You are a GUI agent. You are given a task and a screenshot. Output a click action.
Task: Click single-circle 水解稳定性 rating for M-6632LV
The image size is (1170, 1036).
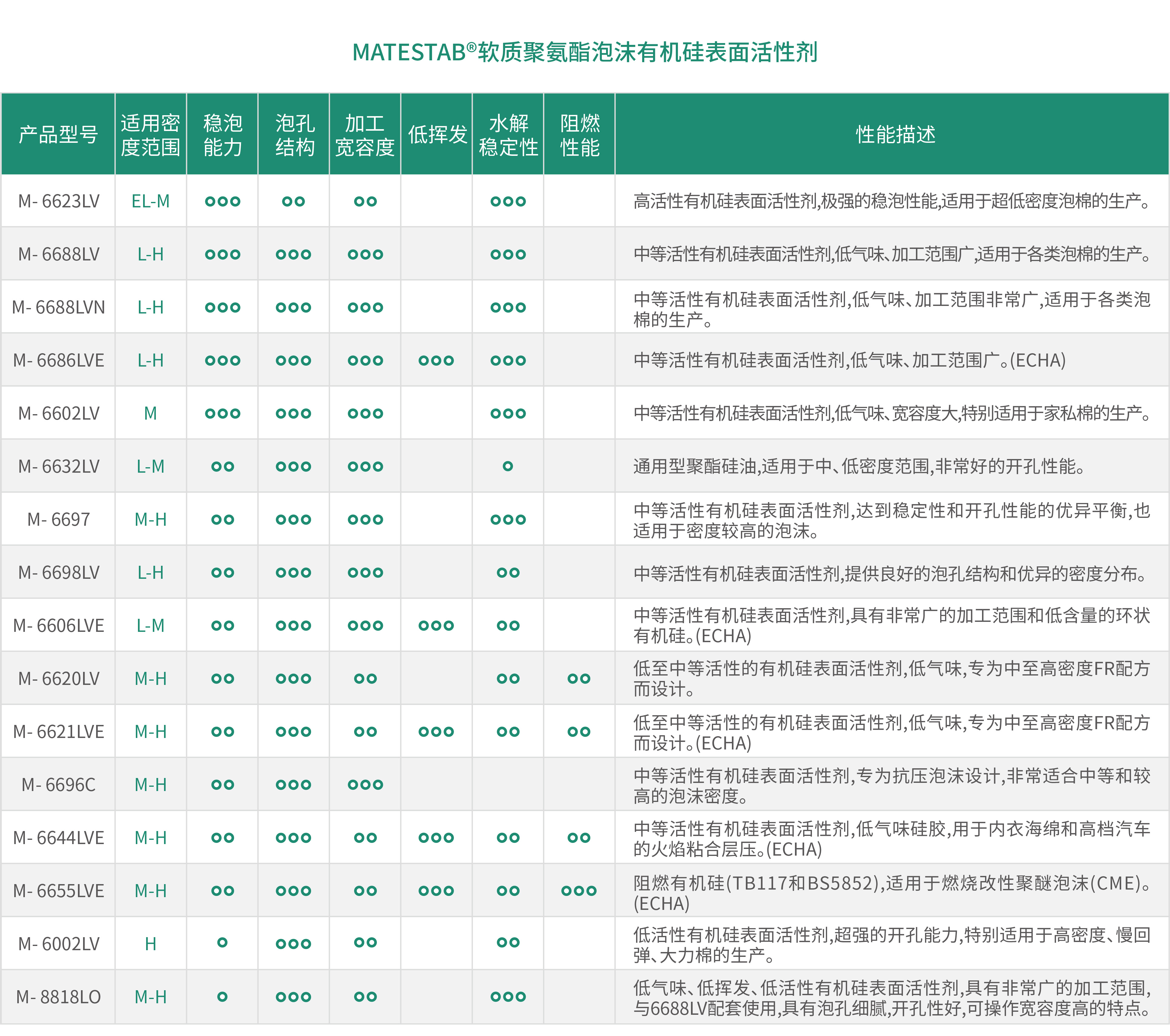coord(508,467)
